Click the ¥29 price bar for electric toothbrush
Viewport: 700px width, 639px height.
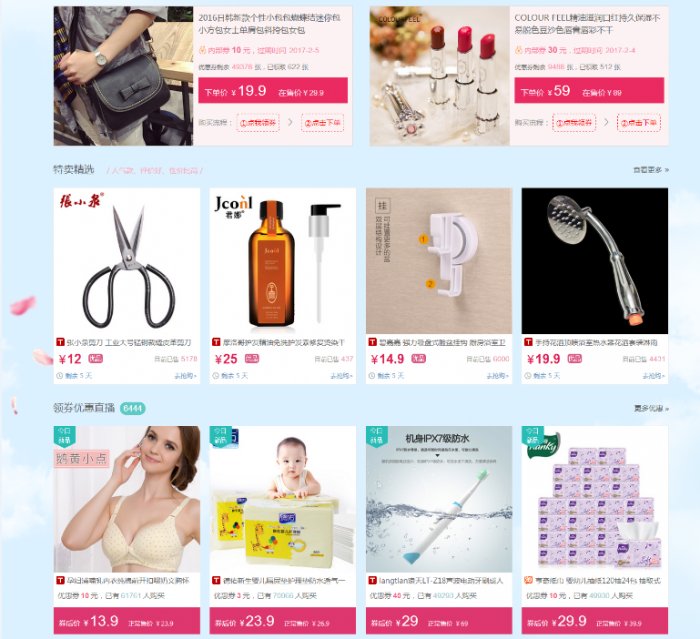(x=439, y=621)
